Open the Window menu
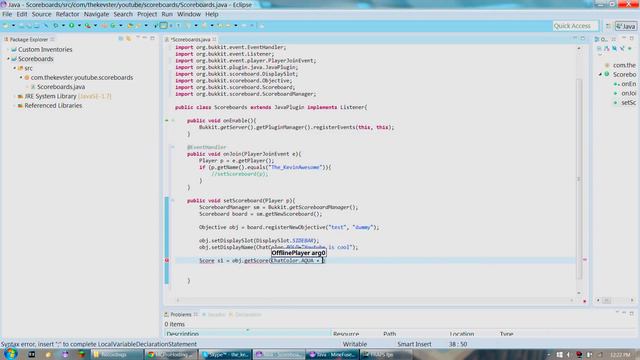640x360 pixels. [189, 14]
